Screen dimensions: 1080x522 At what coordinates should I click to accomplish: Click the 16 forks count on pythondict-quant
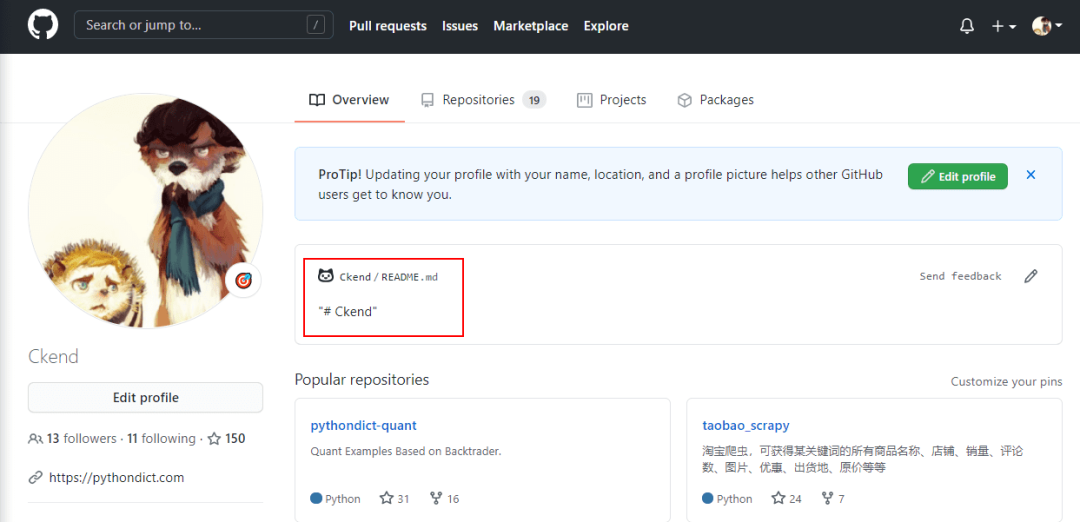(444, 498)
